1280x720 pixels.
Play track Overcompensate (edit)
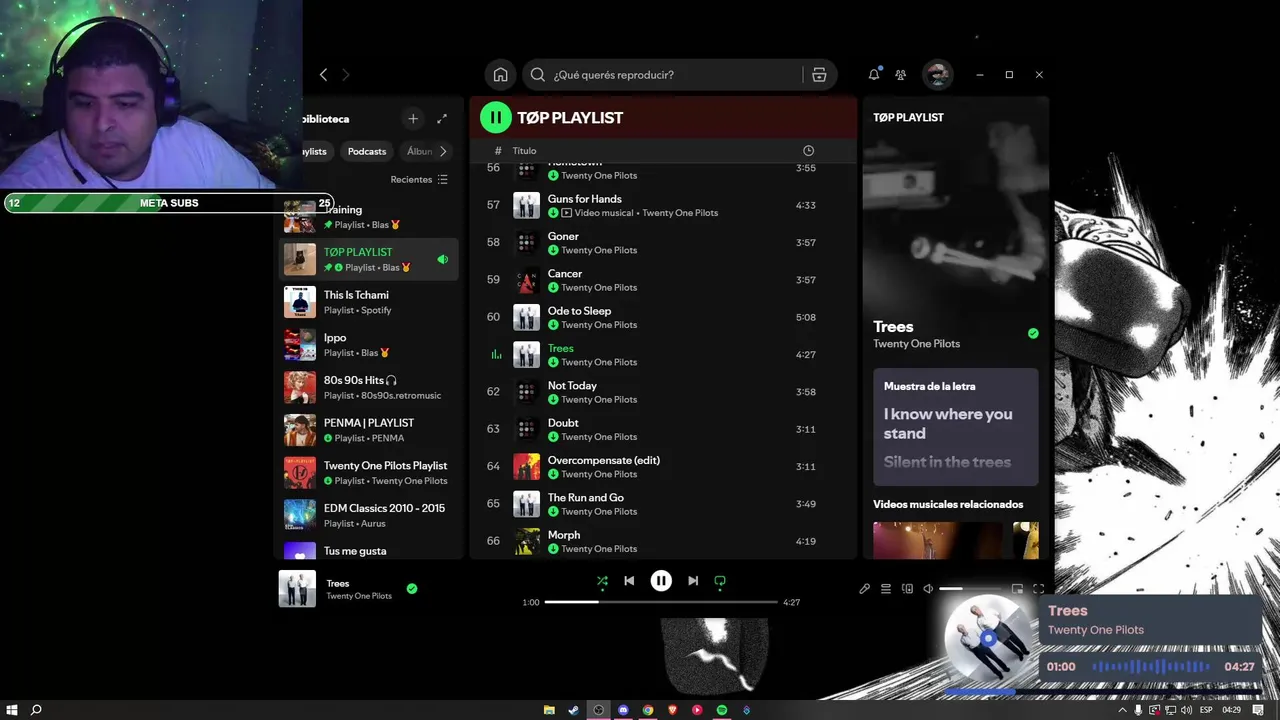tap(662, 466)
